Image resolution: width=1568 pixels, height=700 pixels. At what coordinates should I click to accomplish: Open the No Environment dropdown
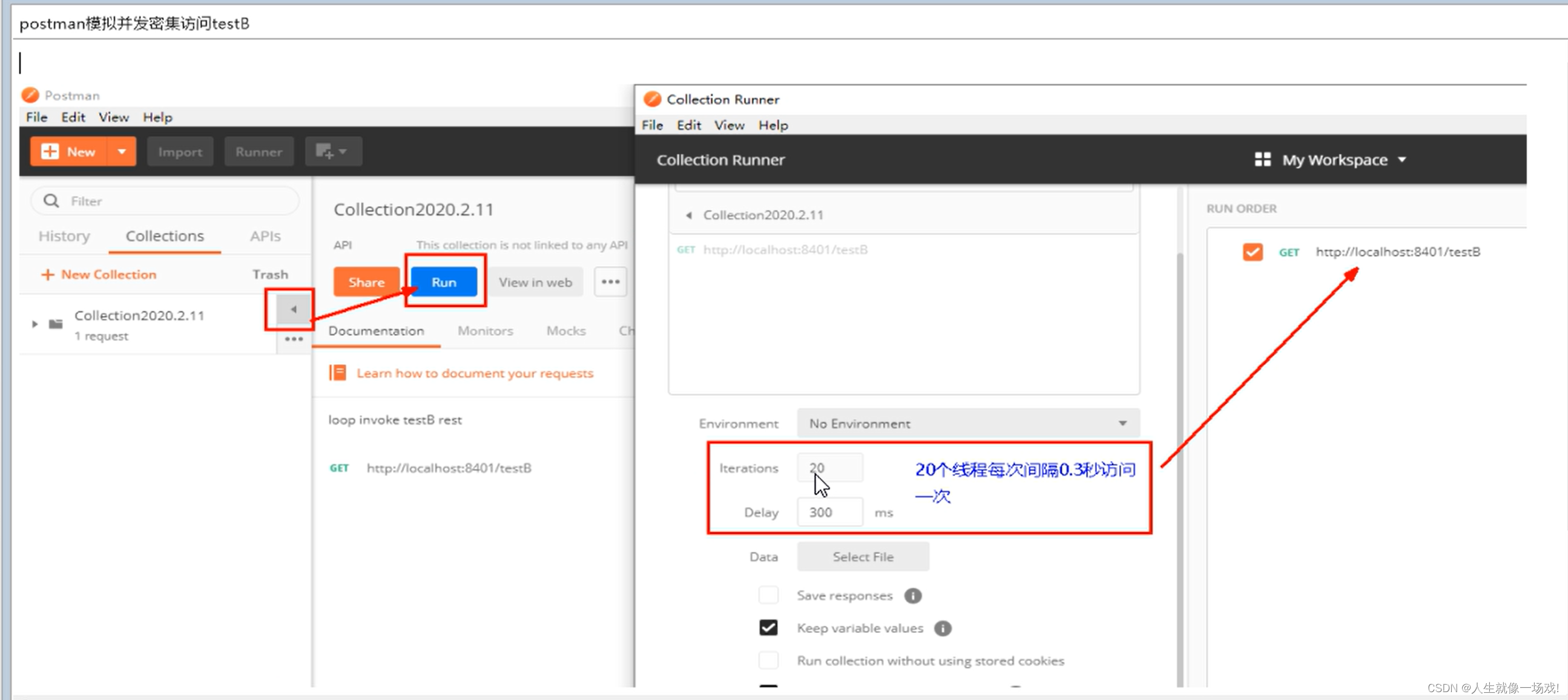tap(968, 424)
